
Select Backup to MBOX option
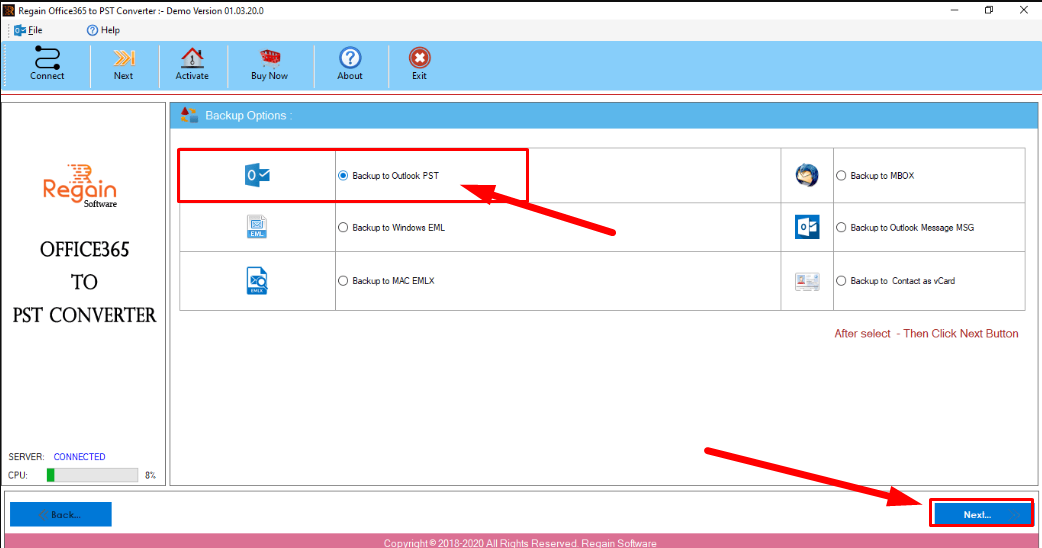point(841,175)
